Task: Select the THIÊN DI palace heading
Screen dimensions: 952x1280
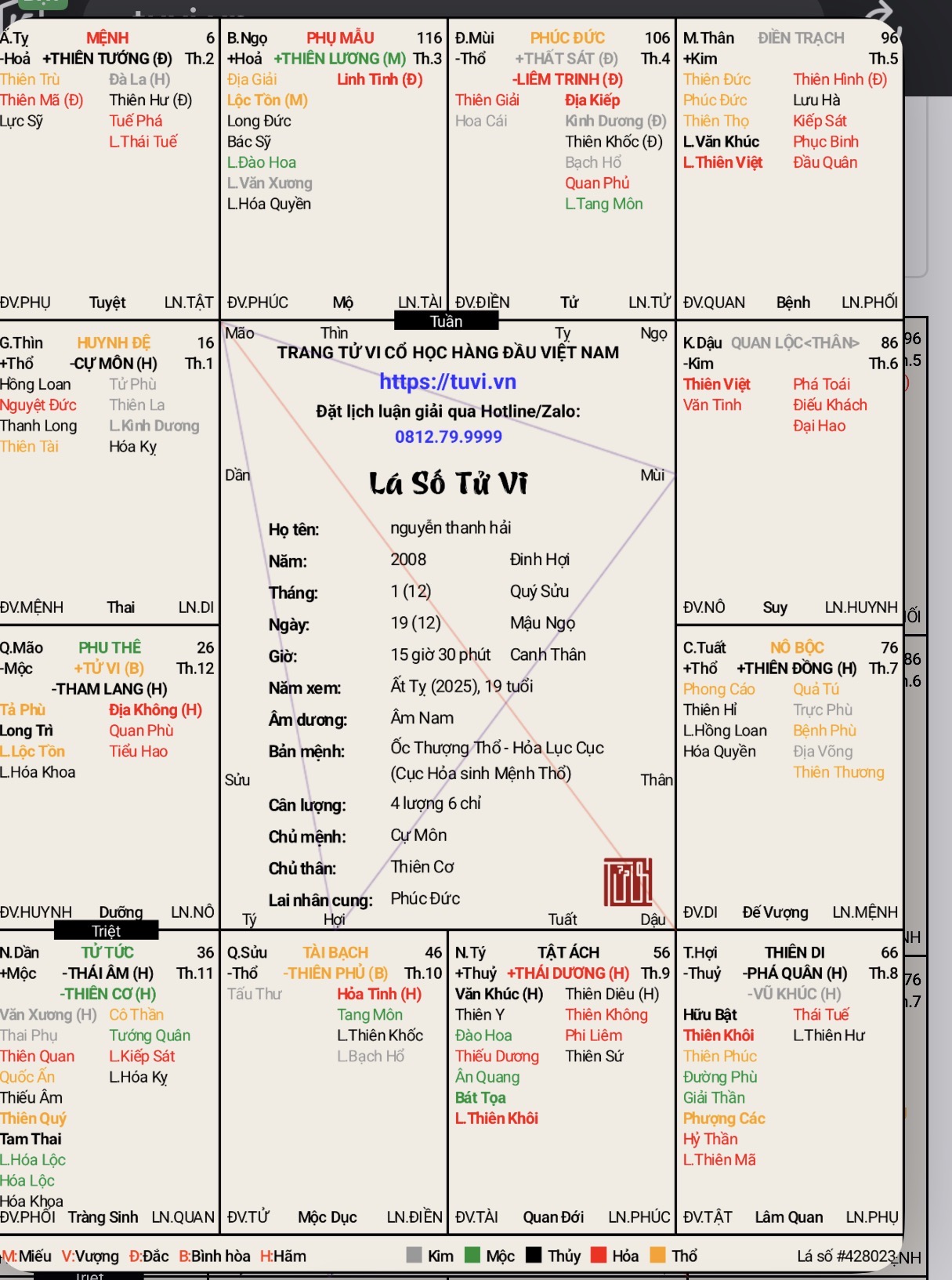Action: [795, 952]
